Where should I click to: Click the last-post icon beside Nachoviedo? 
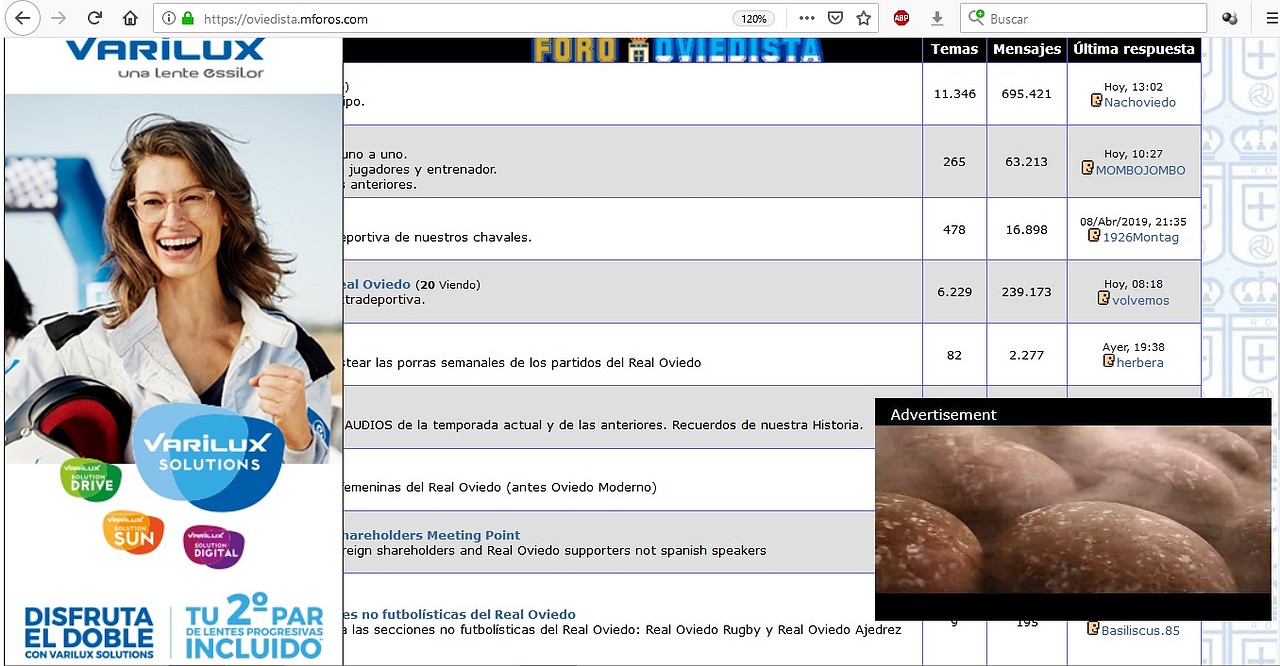pos(1096,101)
